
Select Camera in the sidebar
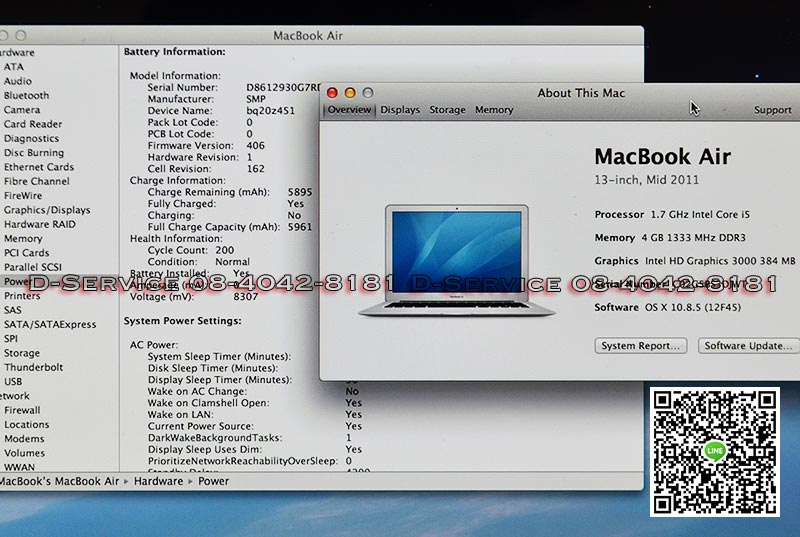21,110
